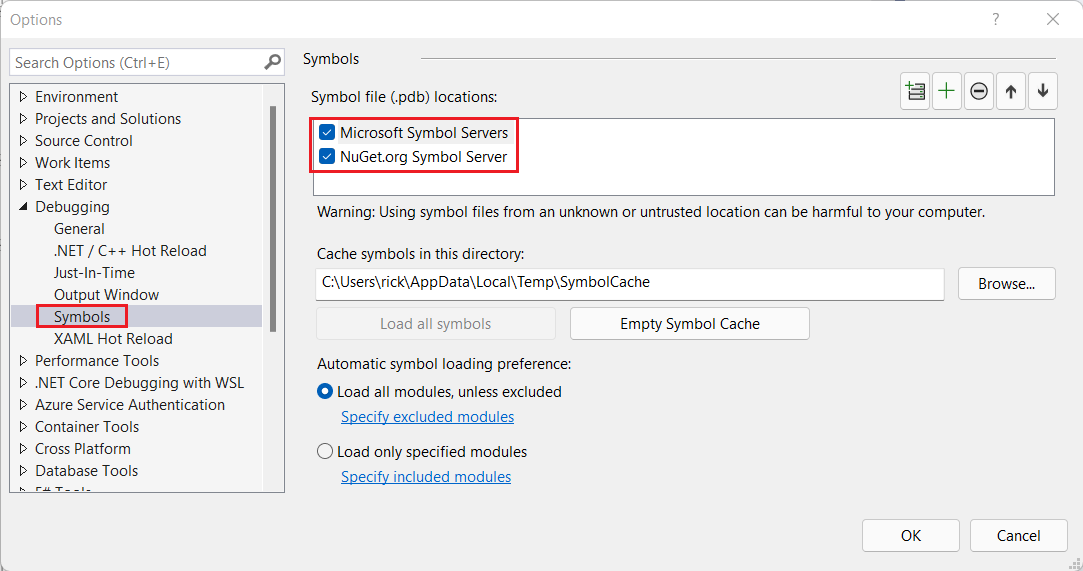
Task: Click the symbol cache directory field
Action: tap(629, 283)
